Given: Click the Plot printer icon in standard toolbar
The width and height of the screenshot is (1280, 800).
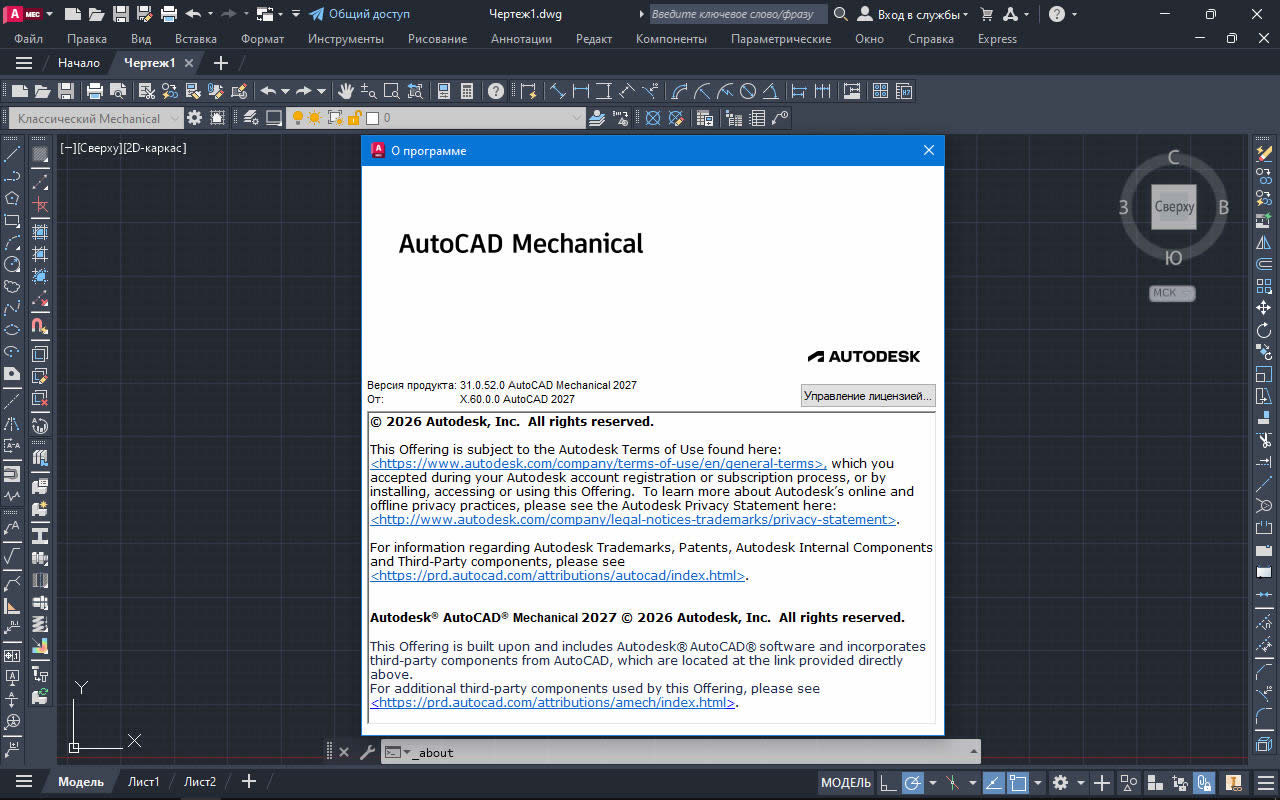Looking at the screenshot, I should 95,91.
